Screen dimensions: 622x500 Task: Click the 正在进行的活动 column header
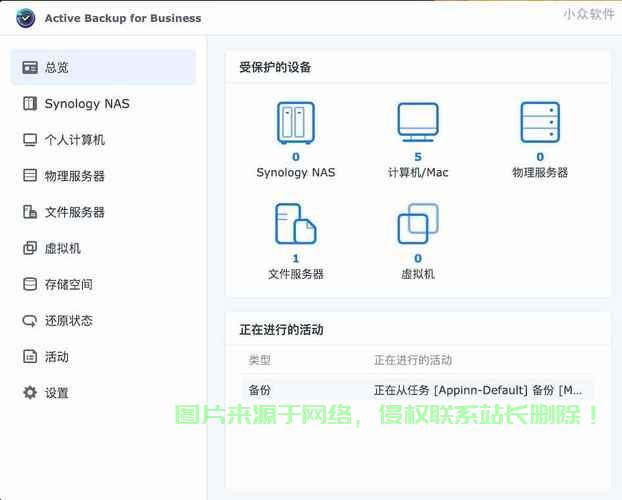(x=413, y=360)
